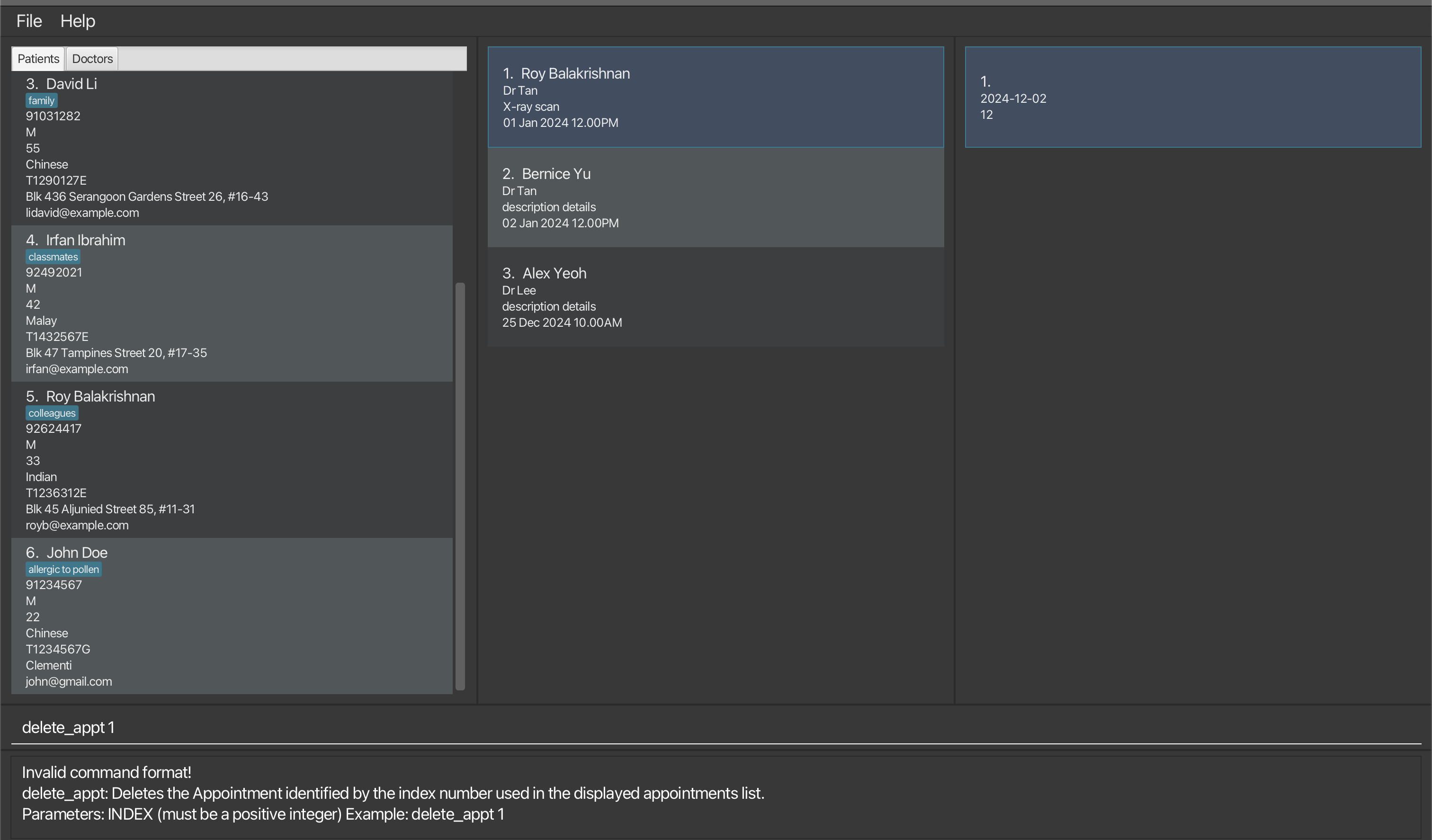
Task: Select the 2024-12-02 entry in right panel
Action: pyautogui.click(x=1193, y=97)
